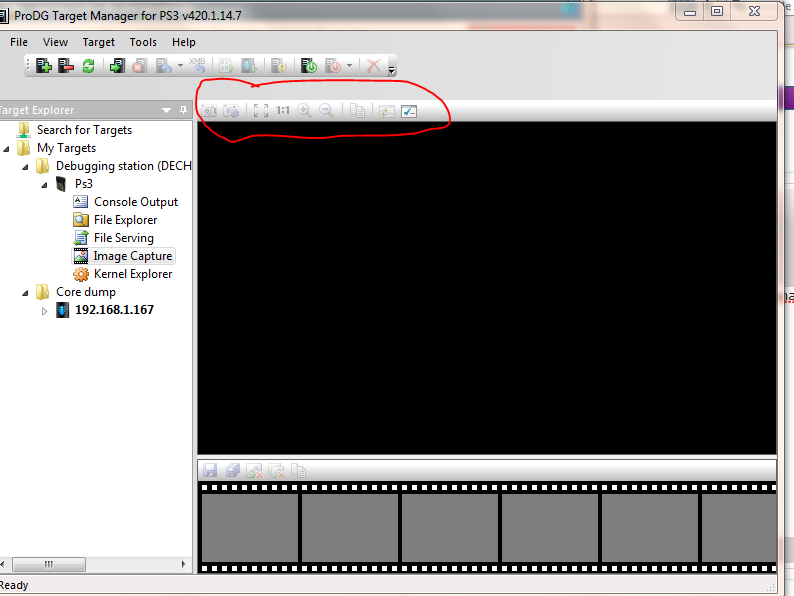Open the Target menu

click(x=99, y=42)
